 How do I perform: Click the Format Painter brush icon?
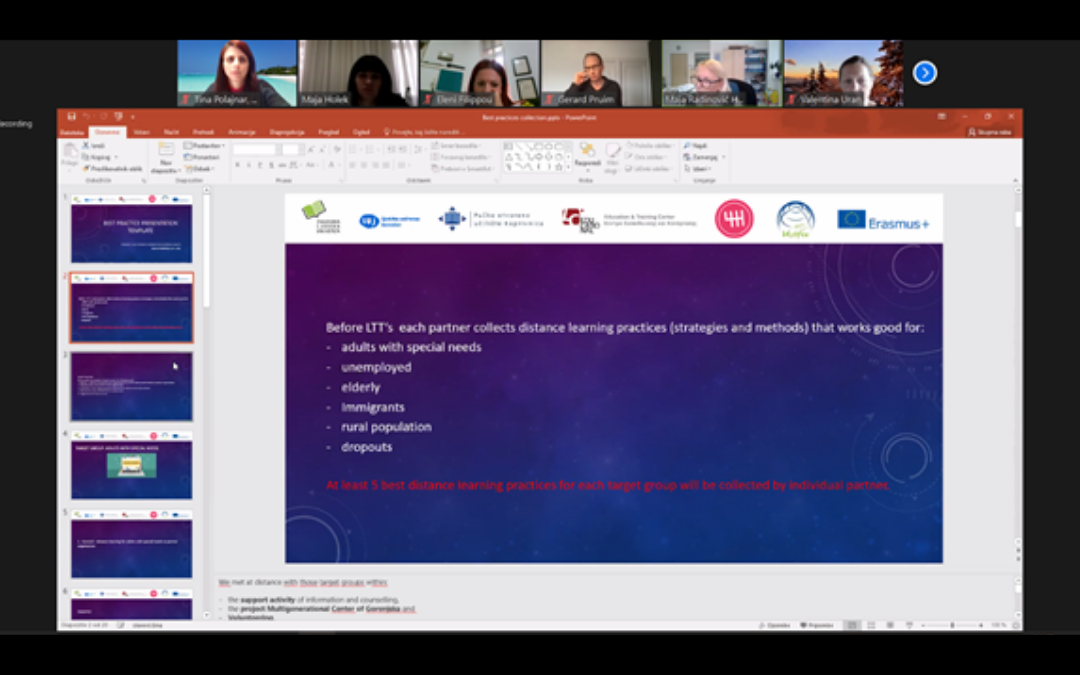(x=86, y=168)
